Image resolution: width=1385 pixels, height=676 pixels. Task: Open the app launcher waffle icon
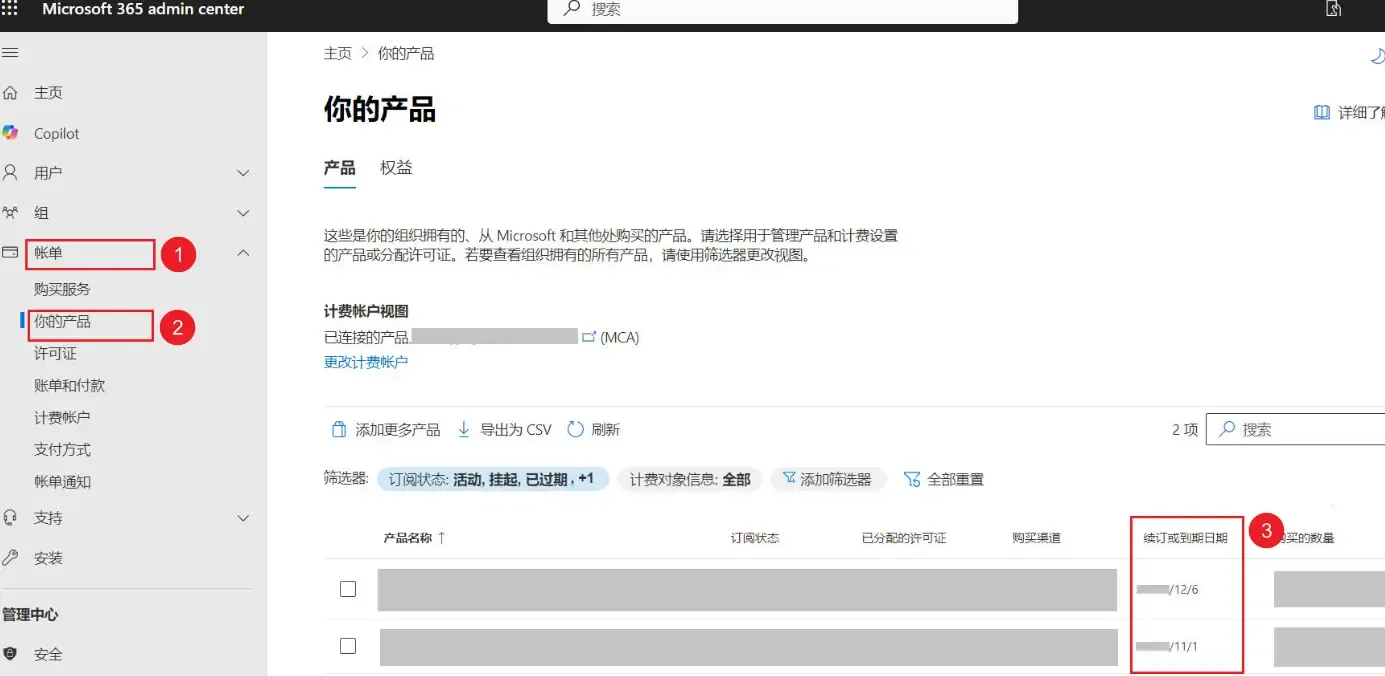(x=9, y=8)
